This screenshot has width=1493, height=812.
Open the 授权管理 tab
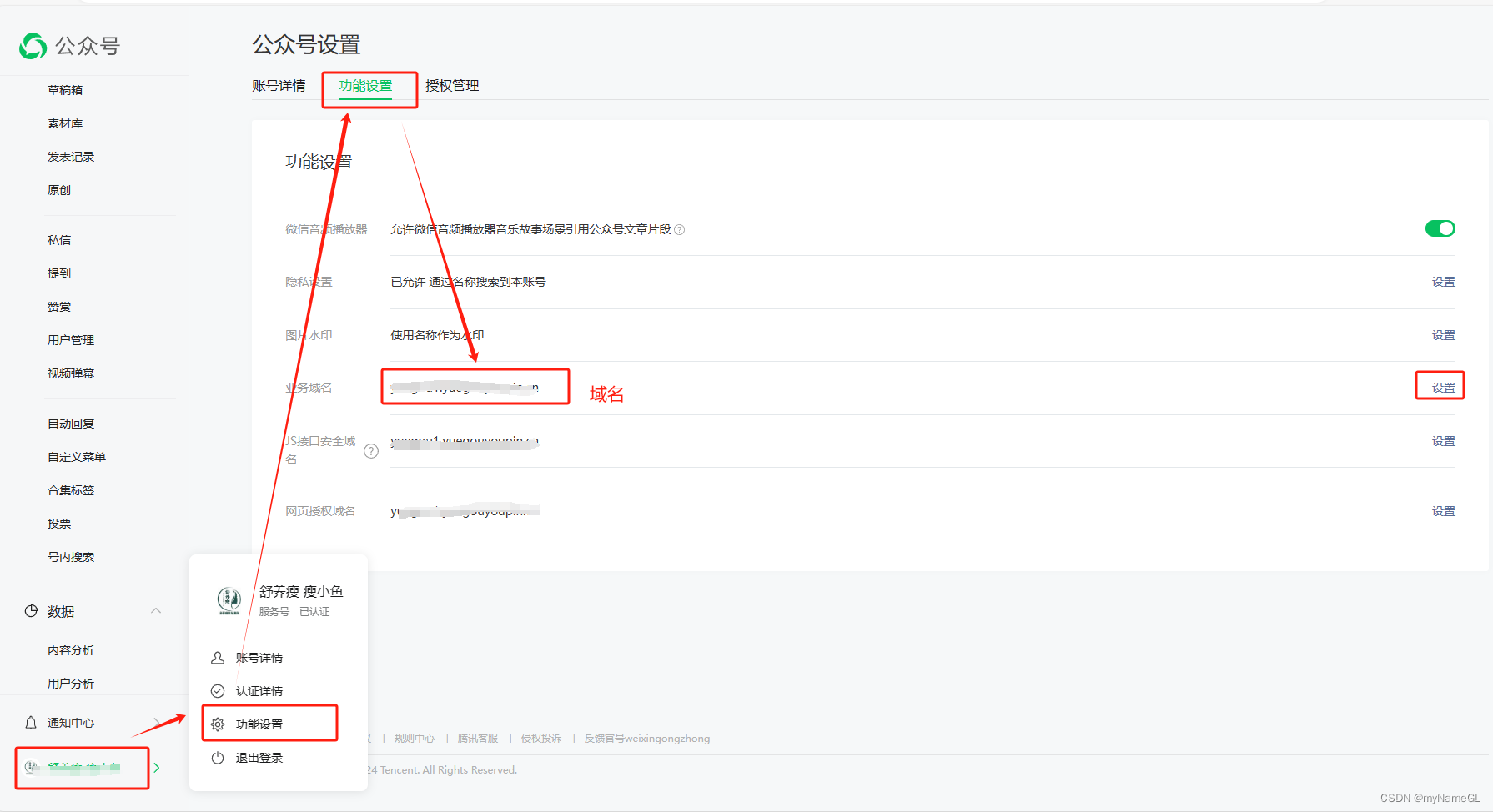coord(452,86)
